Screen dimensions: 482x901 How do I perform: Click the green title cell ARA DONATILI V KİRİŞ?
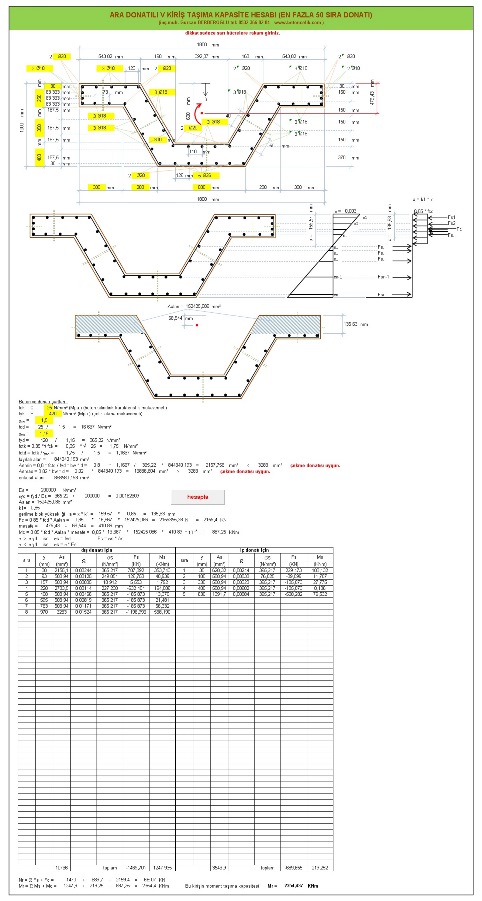241,14
